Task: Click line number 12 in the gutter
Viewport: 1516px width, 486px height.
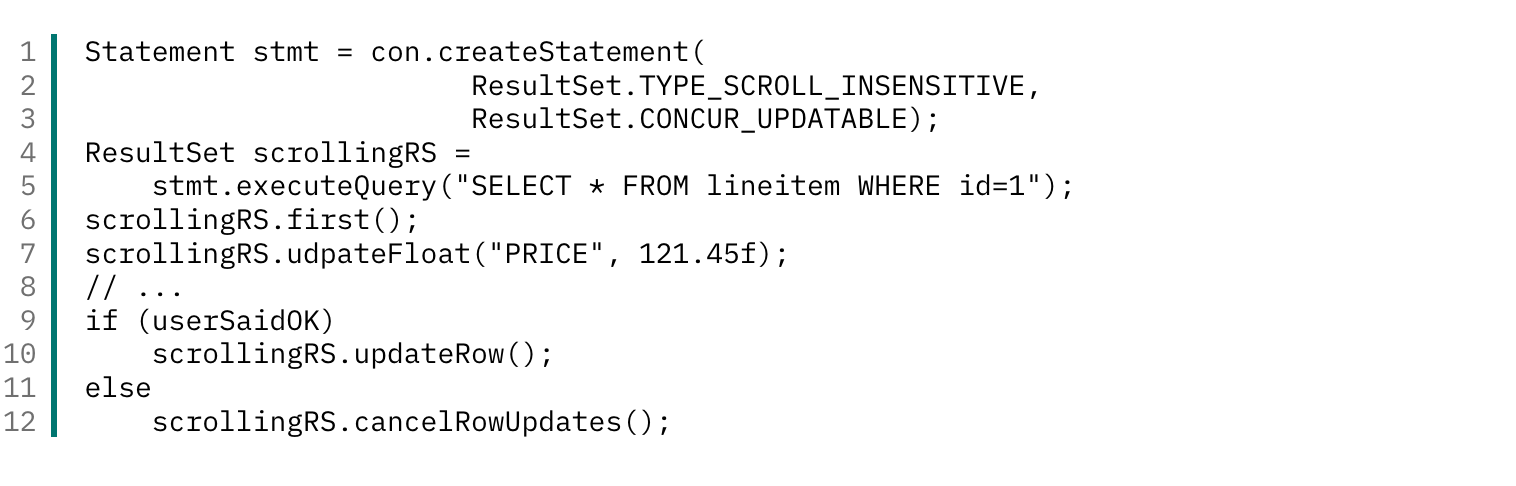Action: 20,421
